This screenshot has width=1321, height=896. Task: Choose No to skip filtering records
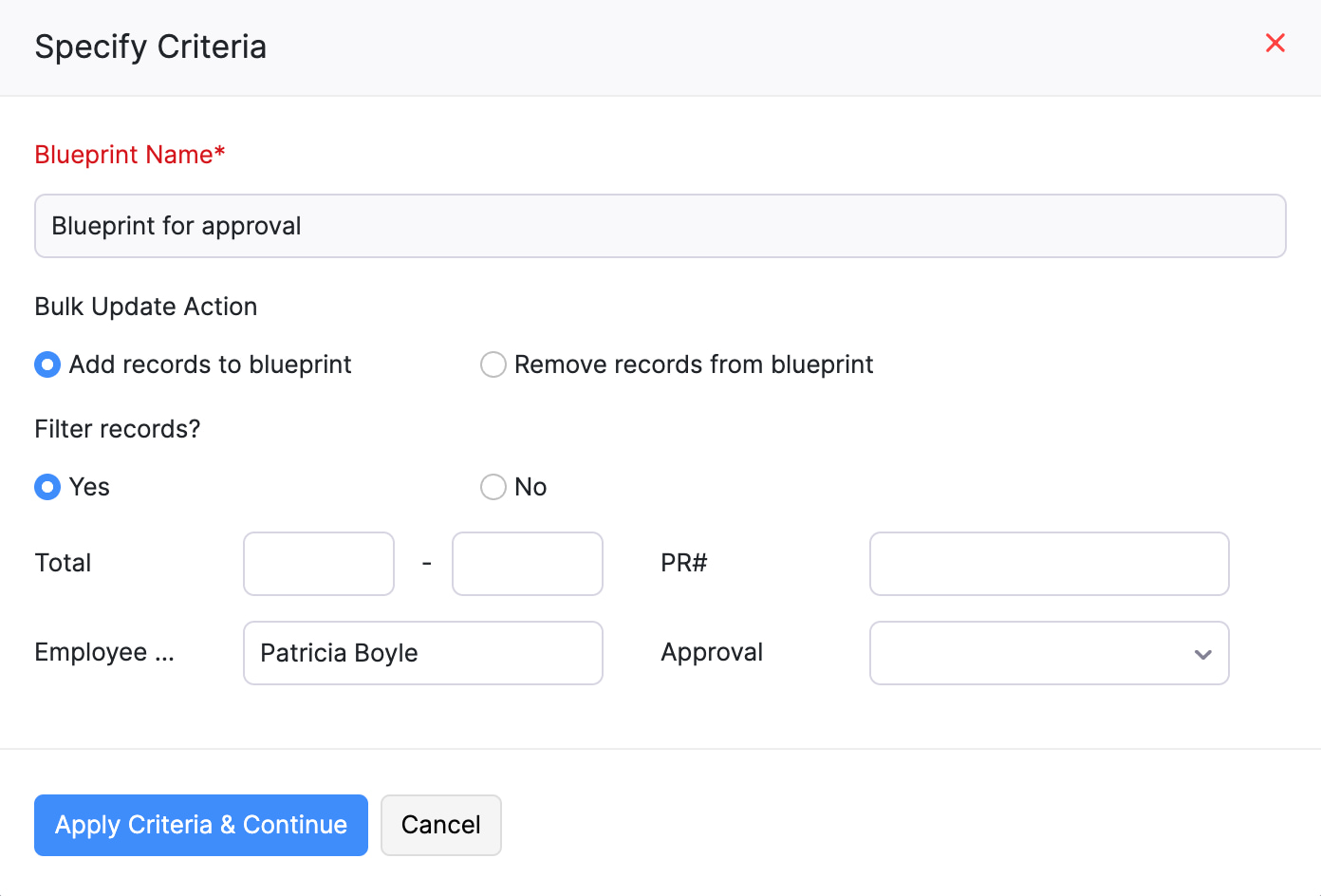(x=493, y=487)
